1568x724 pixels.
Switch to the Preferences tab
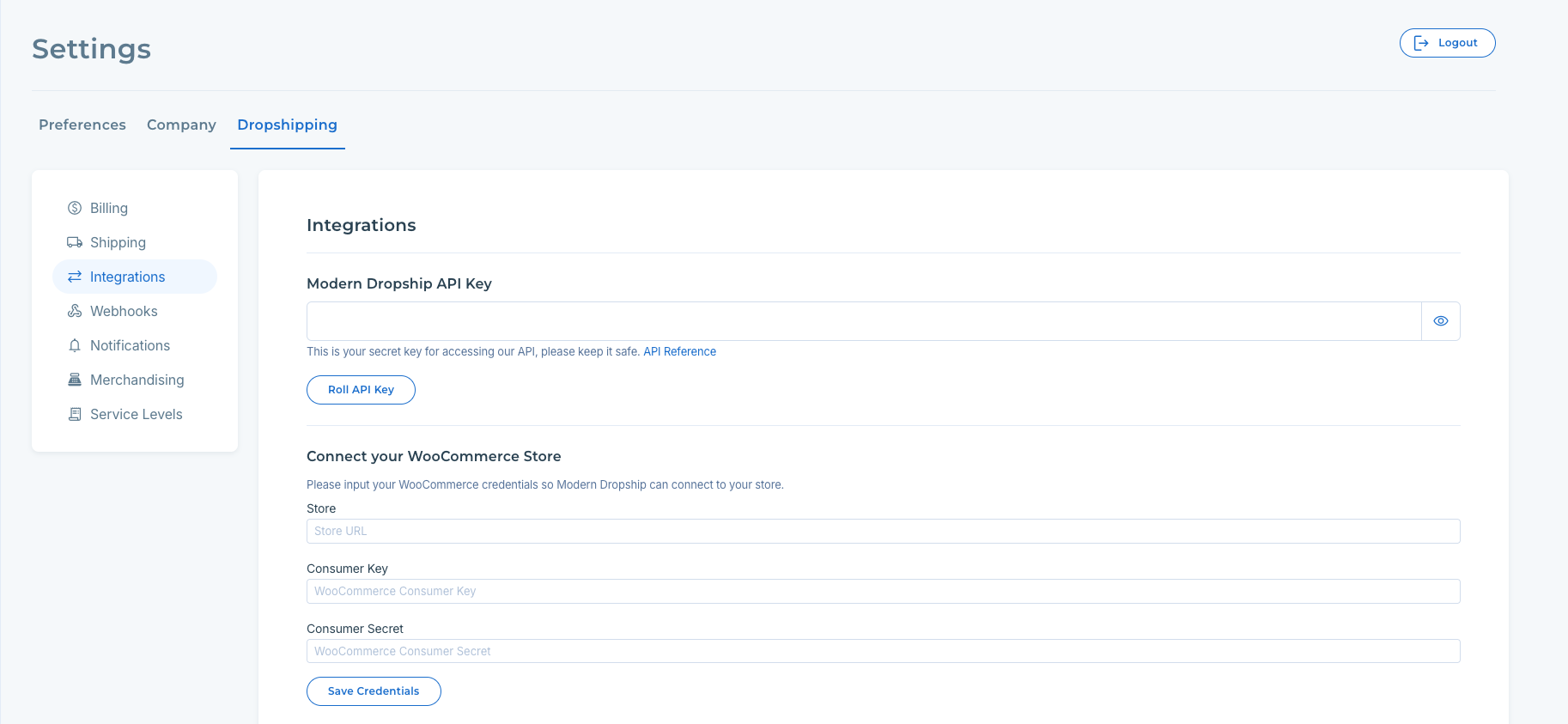[x=82, y=125]
